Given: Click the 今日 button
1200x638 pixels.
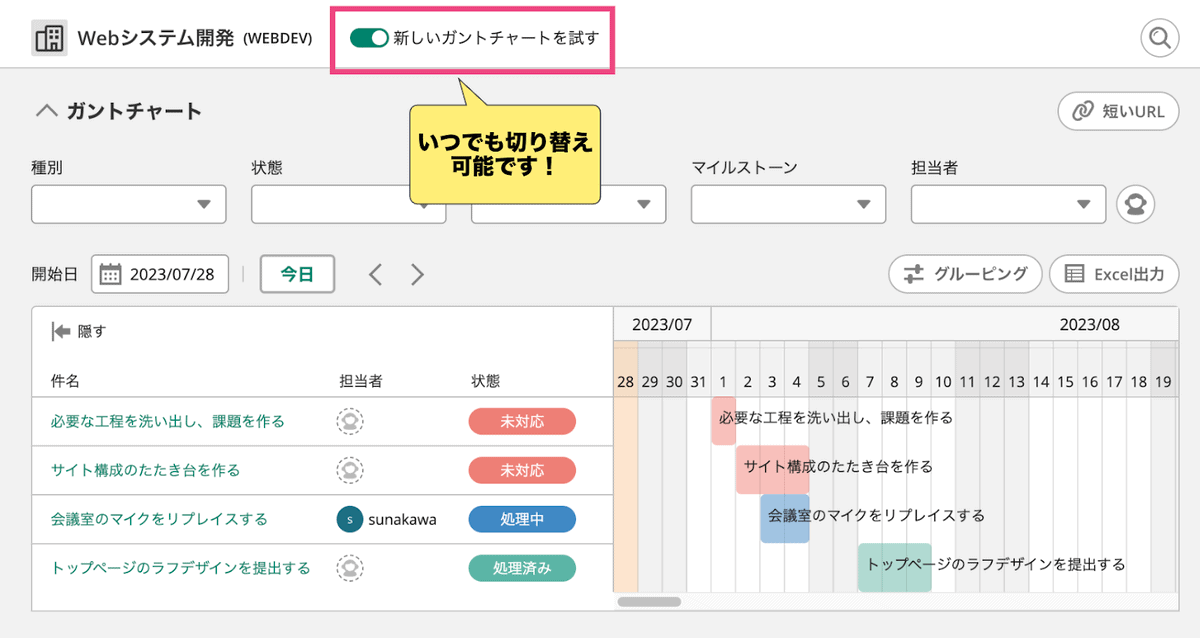Looking at the screenshot, I should point(297,274).
